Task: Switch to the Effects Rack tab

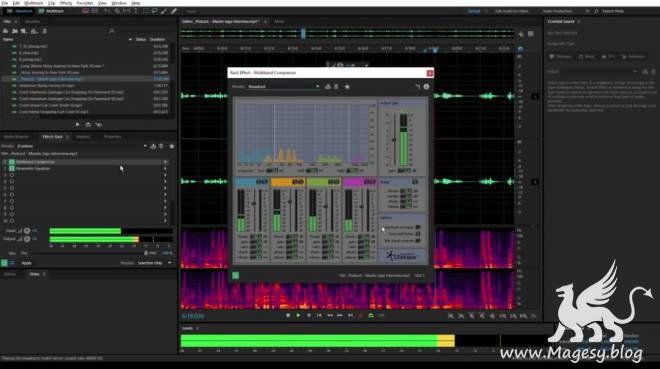Action: click(x=52, y=137)
